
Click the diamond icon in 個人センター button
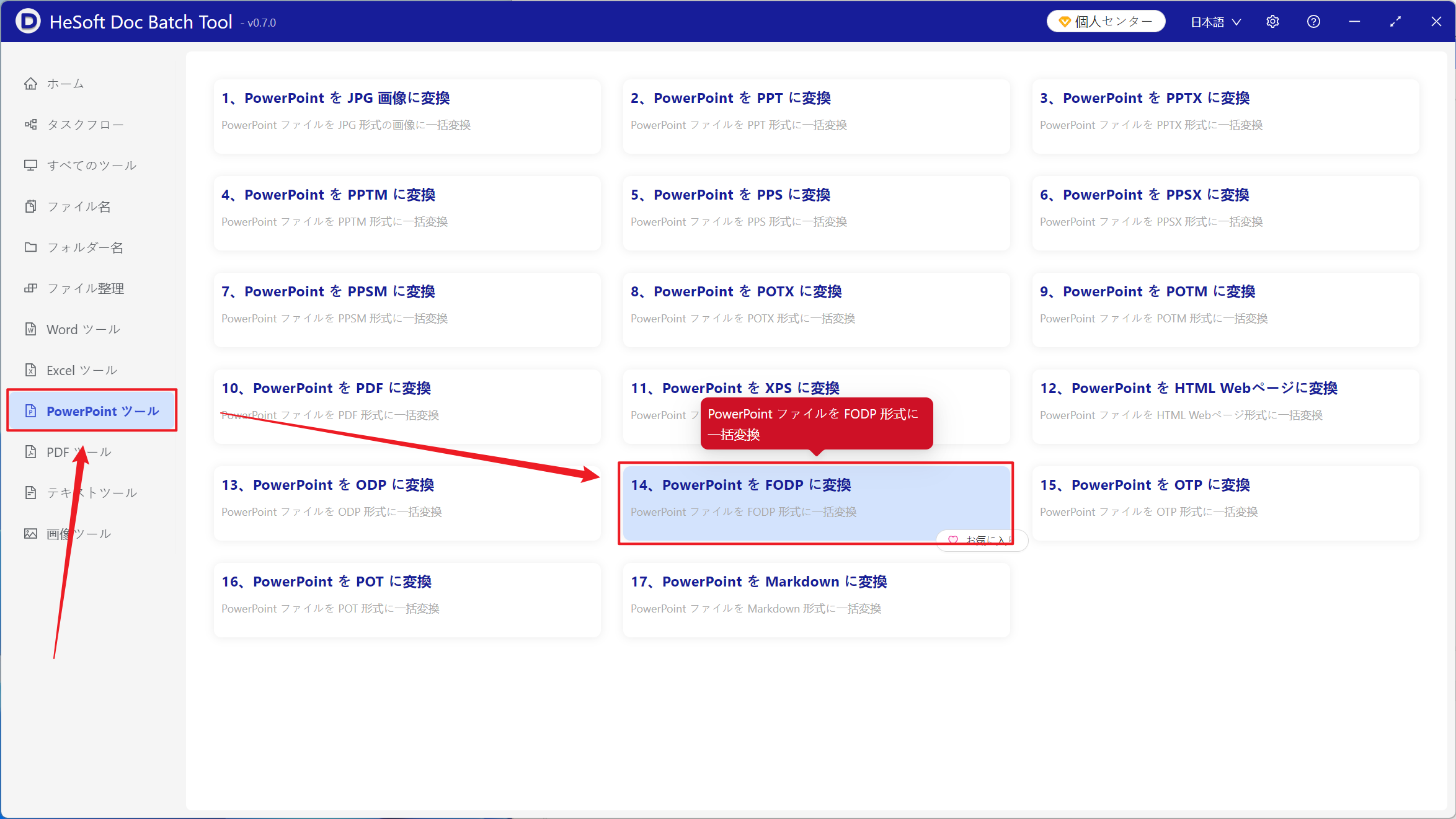pyautogui.click(x=1065, y=22)
